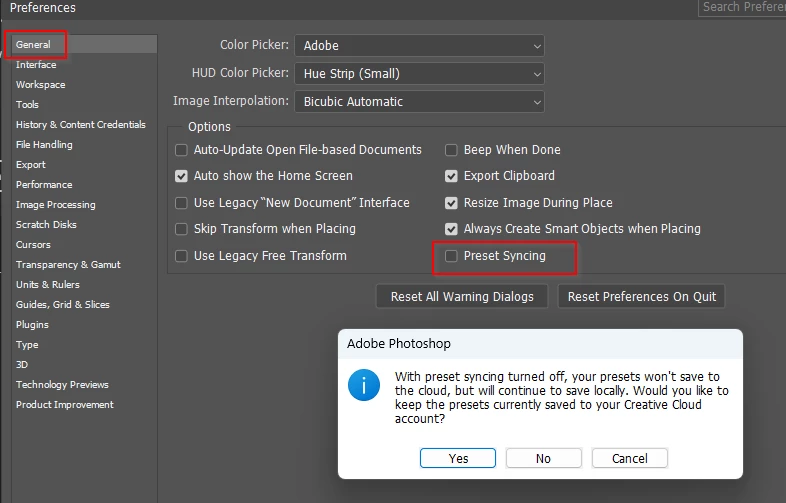Toggle Beep When Done checkbox
The height and width of the screenshot is (503, 786).
point(451,150)
